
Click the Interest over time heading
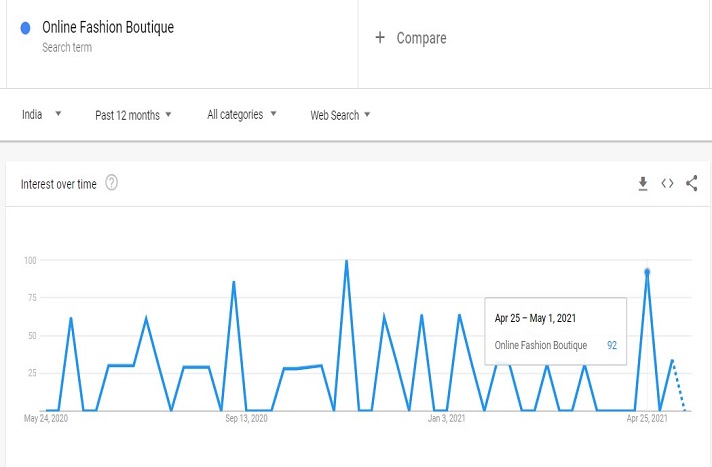(59, 183)
